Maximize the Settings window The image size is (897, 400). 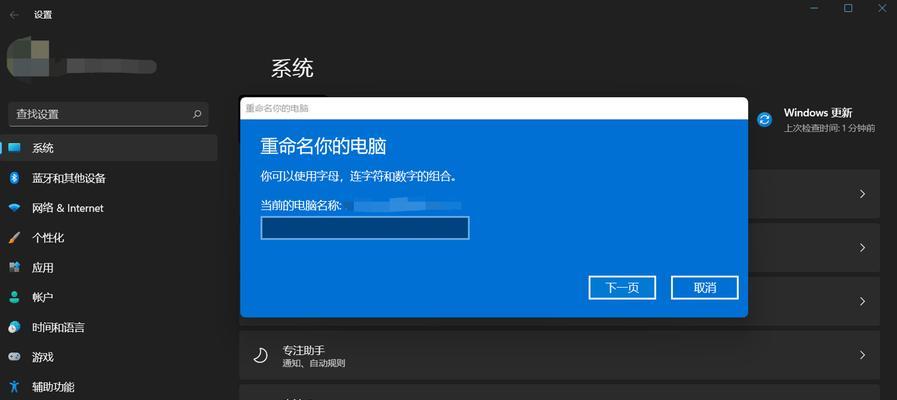(848, 7)
